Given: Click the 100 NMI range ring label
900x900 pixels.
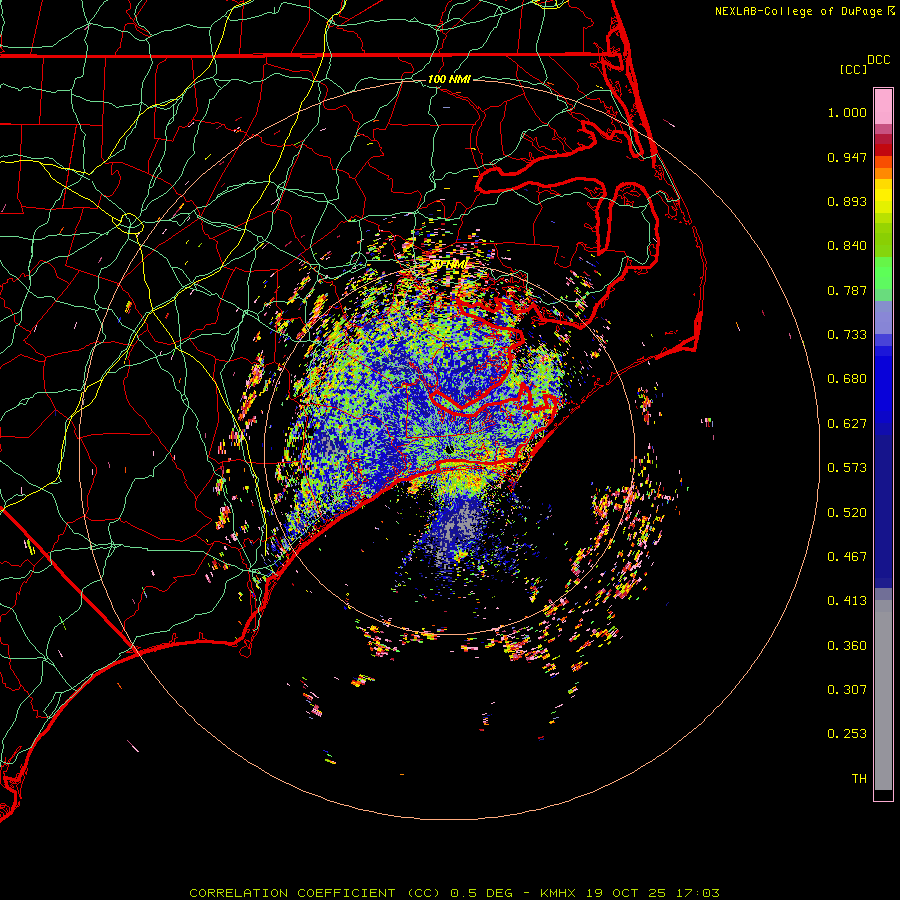Looking at the screenshot, I should [449, 79].
